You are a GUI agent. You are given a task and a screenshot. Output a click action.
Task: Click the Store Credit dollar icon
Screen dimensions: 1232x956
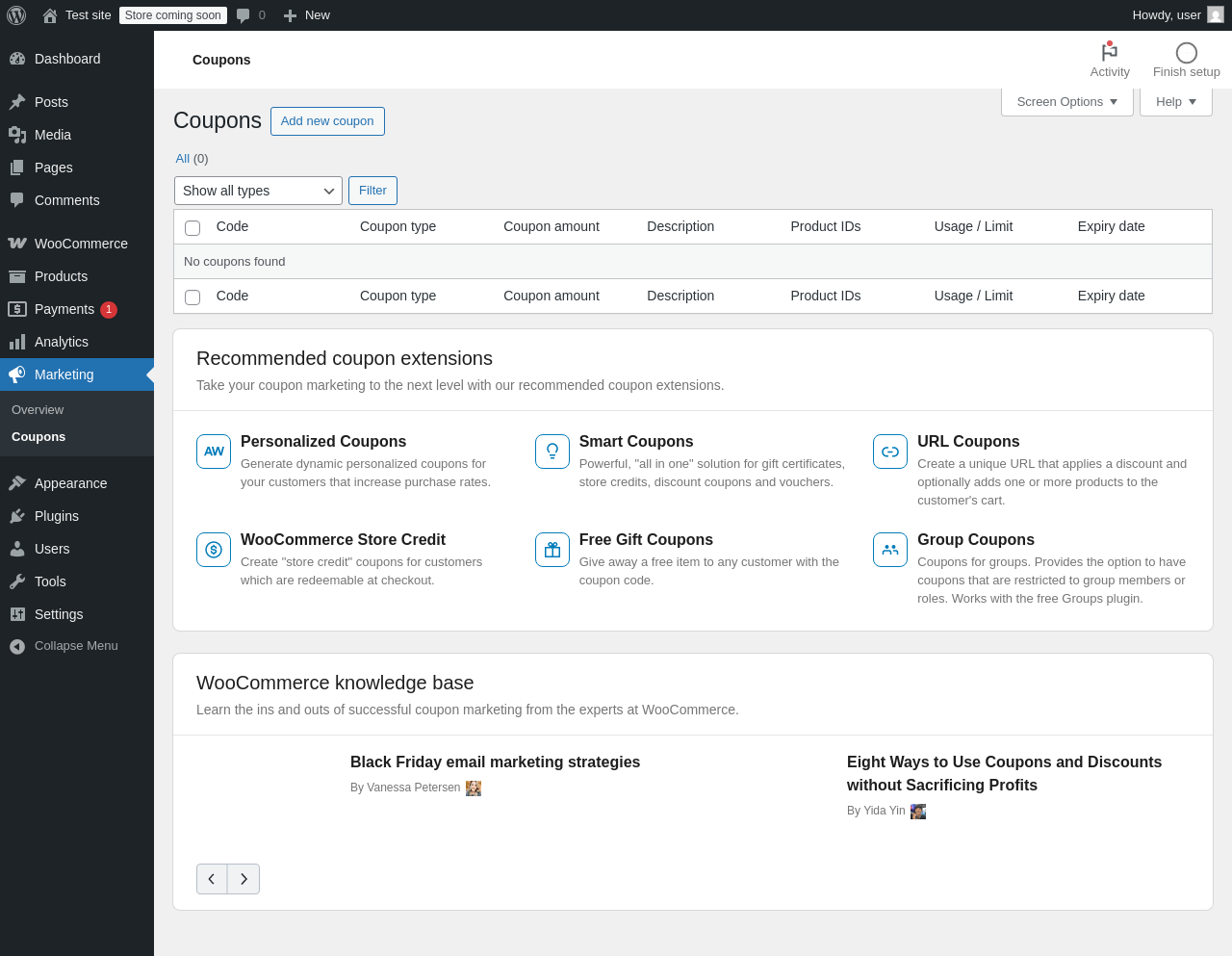point(214,550)
